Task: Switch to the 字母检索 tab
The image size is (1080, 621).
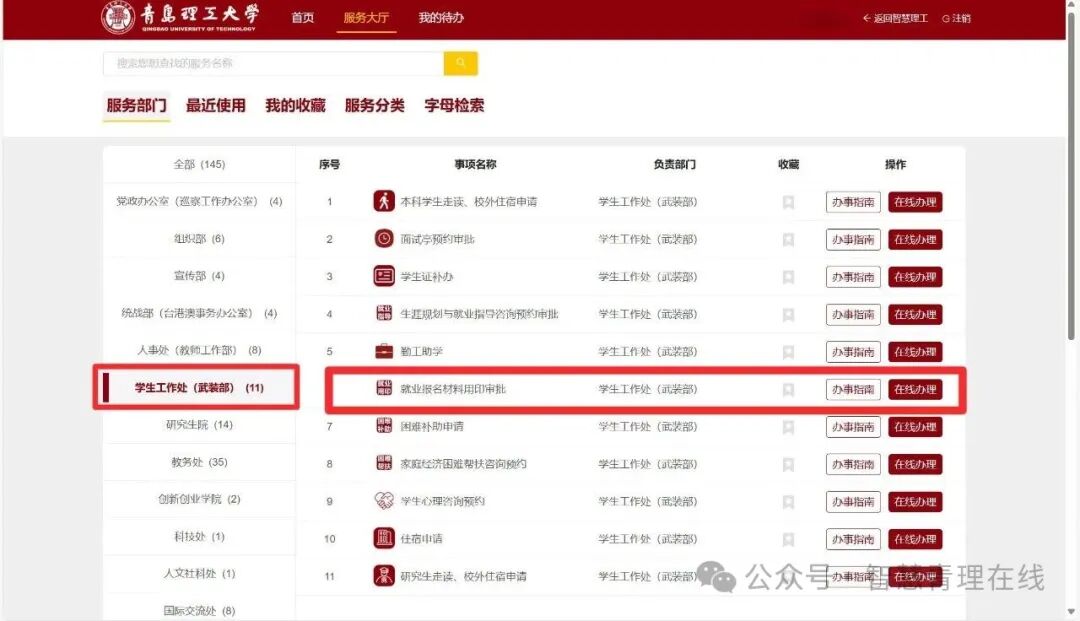Action: pos(455,105)
